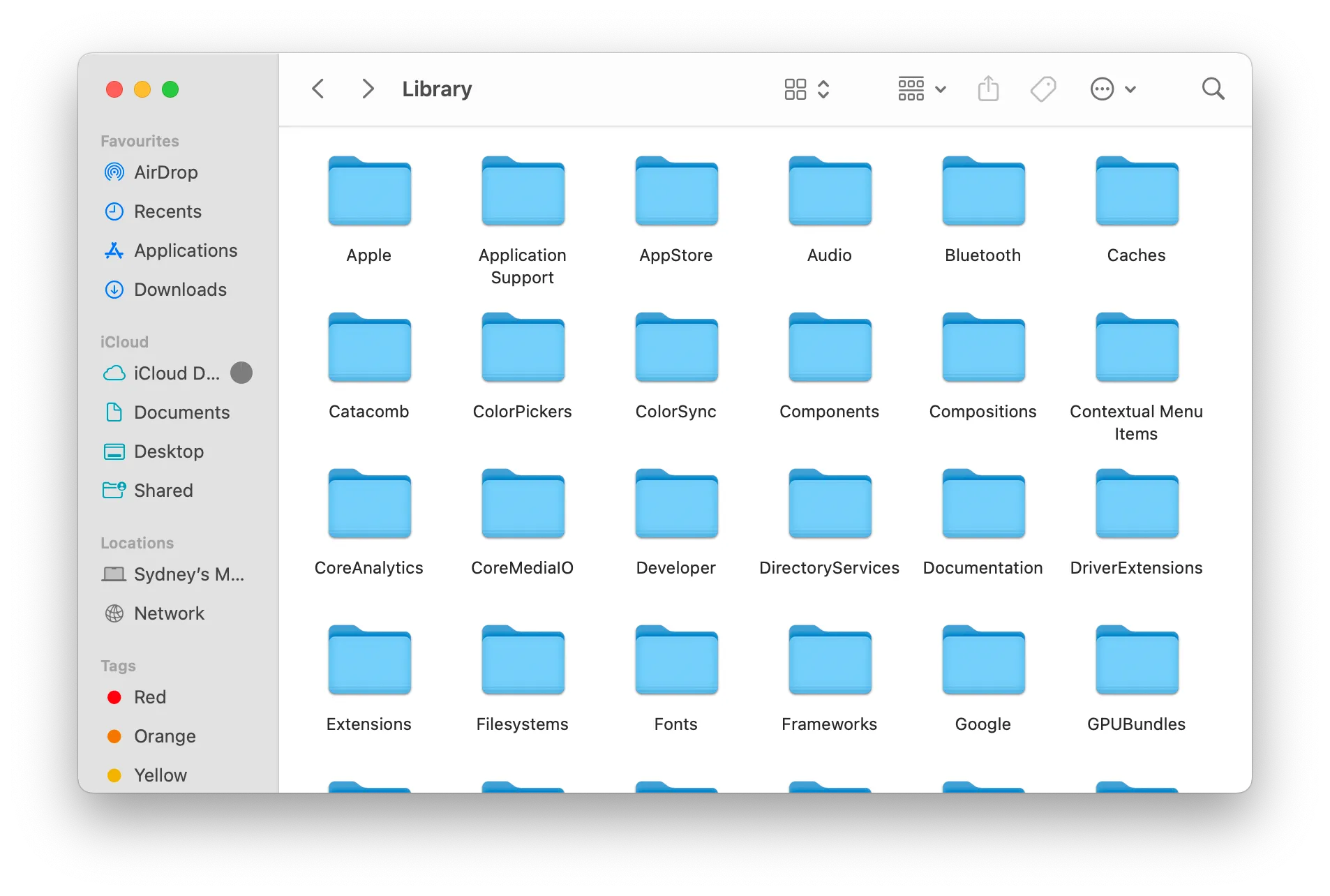Select Recents in the sidebar

point(167,211)
